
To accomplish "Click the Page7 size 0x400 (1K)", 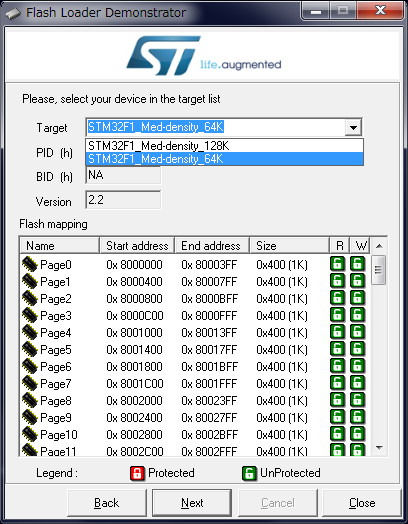I will [282, 384].
